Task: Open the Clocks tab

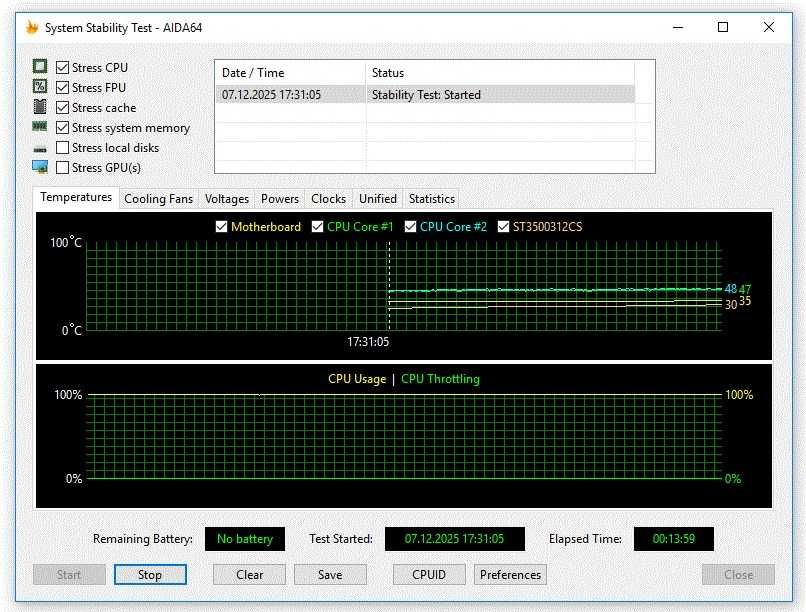Action: [x=328, y=199]
